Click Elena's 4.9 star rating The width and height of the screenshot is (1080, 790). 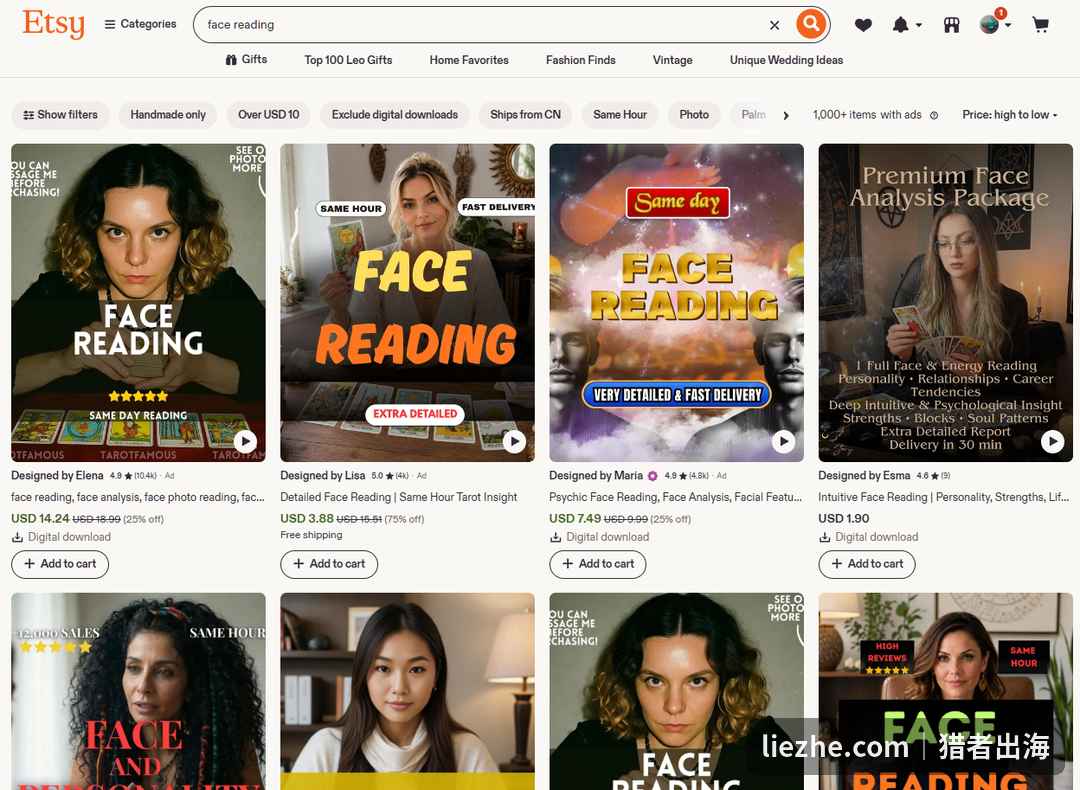point(133,476)
